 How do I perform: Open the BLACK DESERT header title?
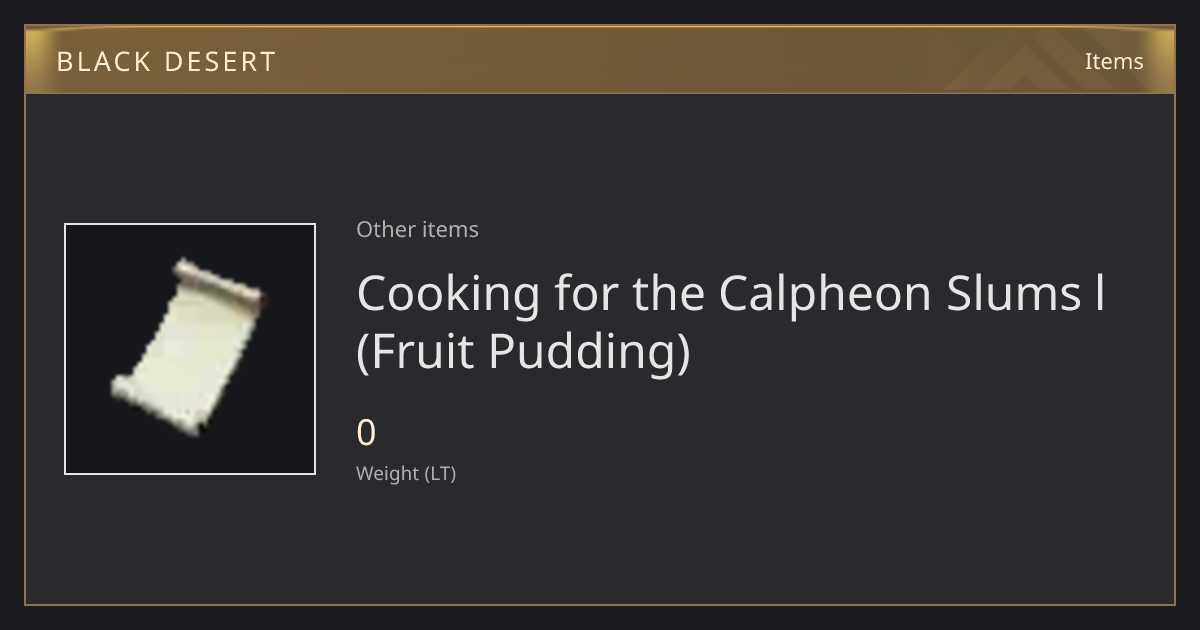tap(166, 62)
